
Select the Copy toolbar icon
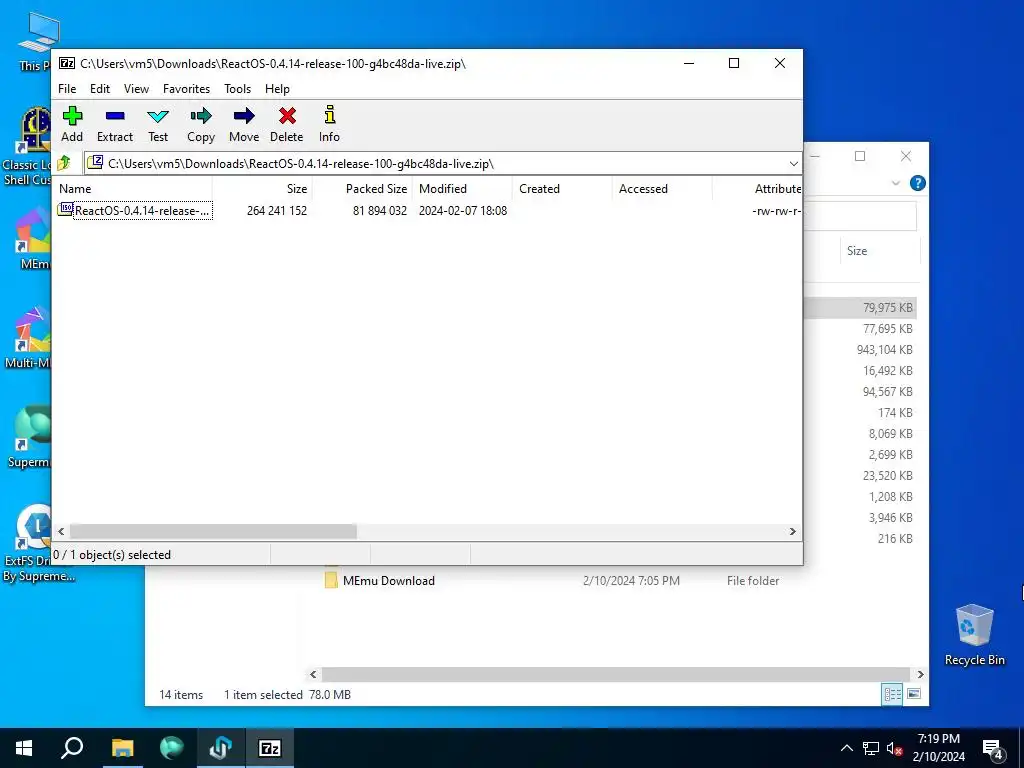point(201,124)
